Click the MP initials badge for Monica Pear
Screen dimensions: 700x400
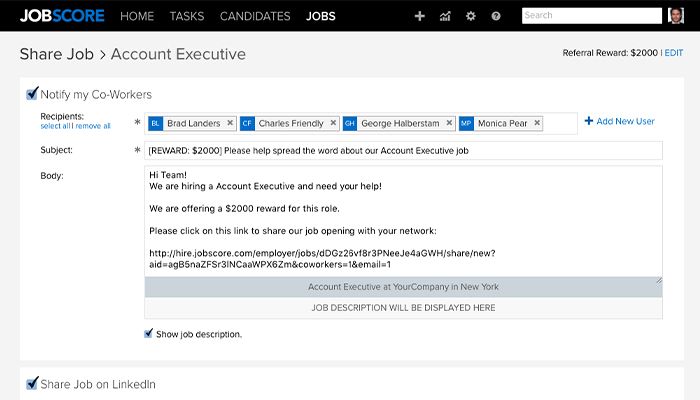click(x=466, y=123)
